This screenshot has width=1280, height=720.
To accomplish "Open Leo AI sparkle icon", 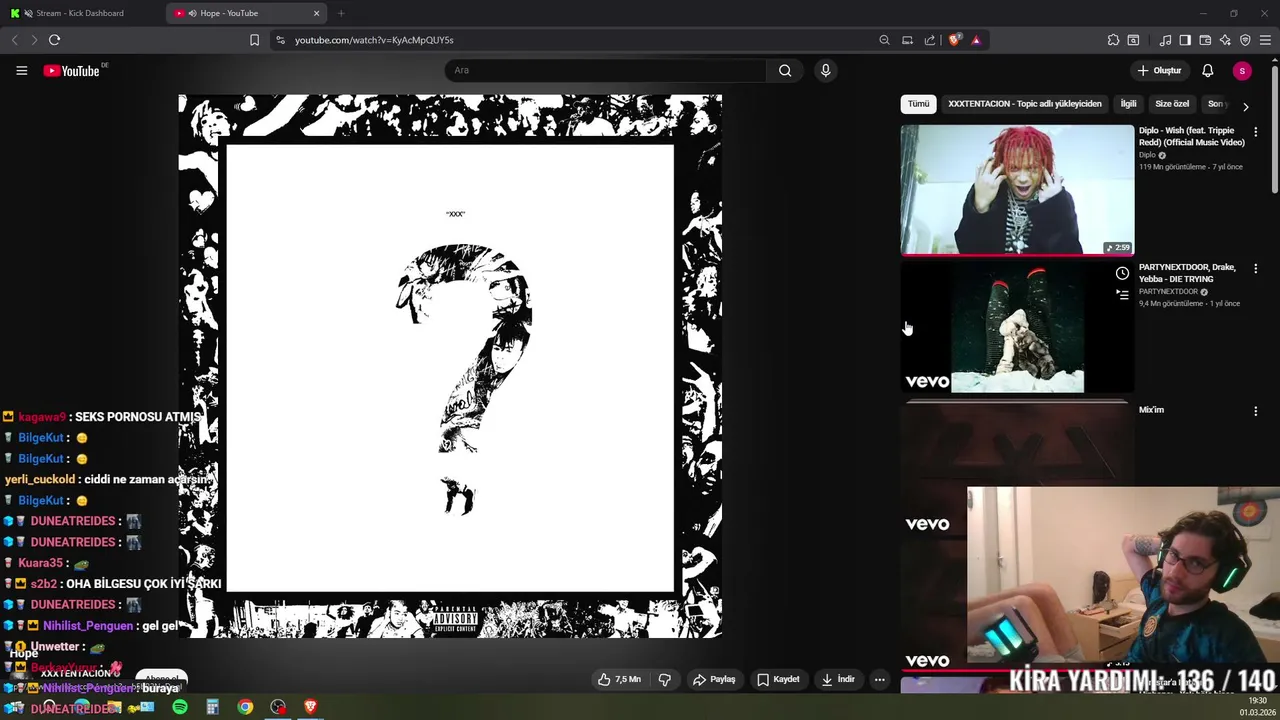I will [x=1225, y=40].
